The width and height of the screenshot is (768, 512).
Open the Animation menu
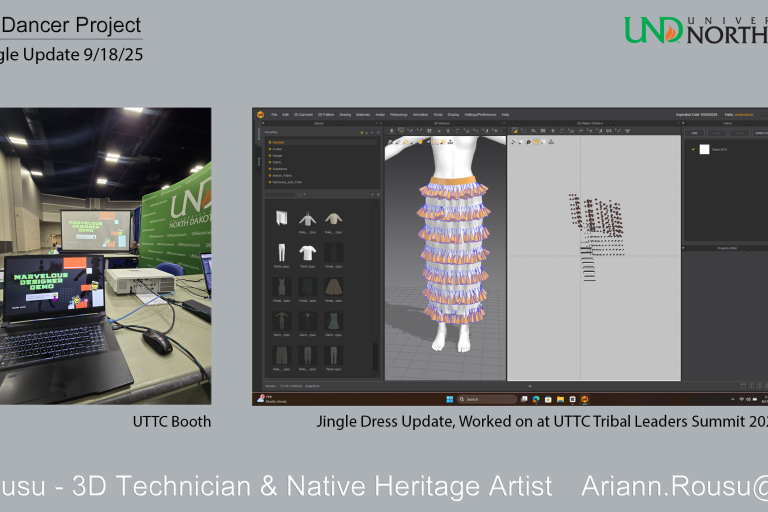point(420,115)
